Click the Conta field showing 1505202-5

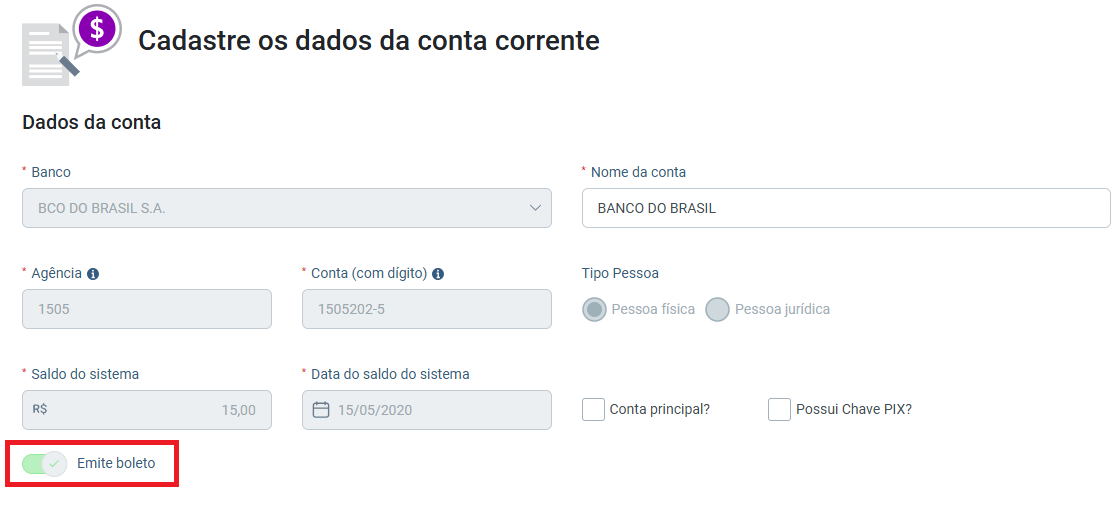(x=426, y=309)
